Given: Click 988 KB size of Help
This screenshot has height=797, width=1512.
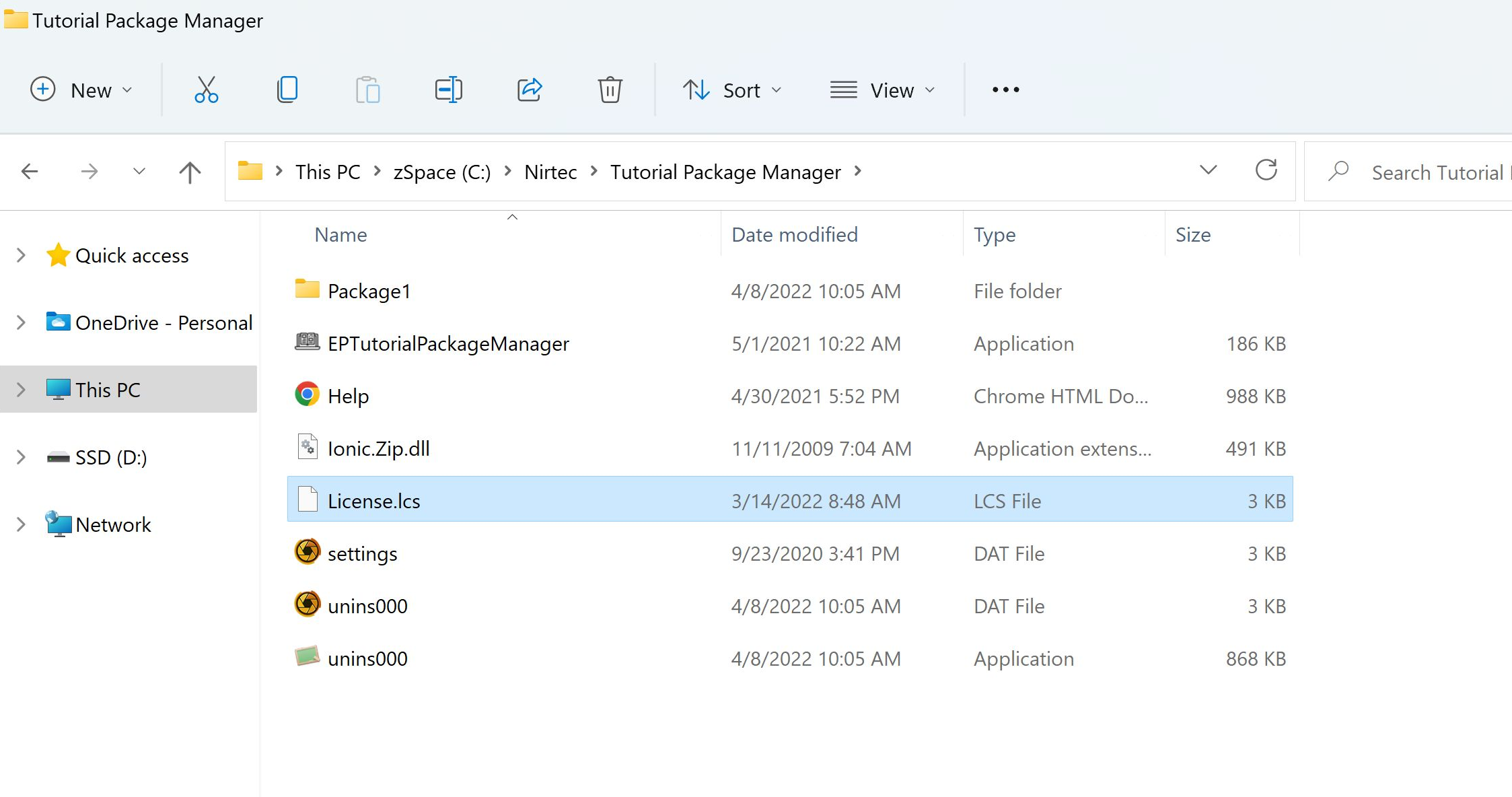Looking at the screenshot, I should tap(1256, 396).
